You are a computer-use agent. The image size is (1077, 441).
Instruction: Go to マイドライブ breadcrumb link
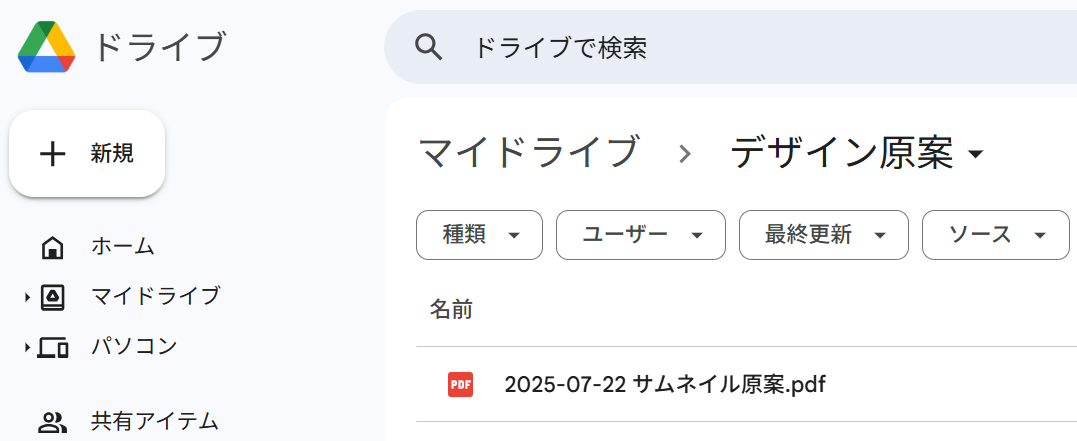(x=527, y=153)
